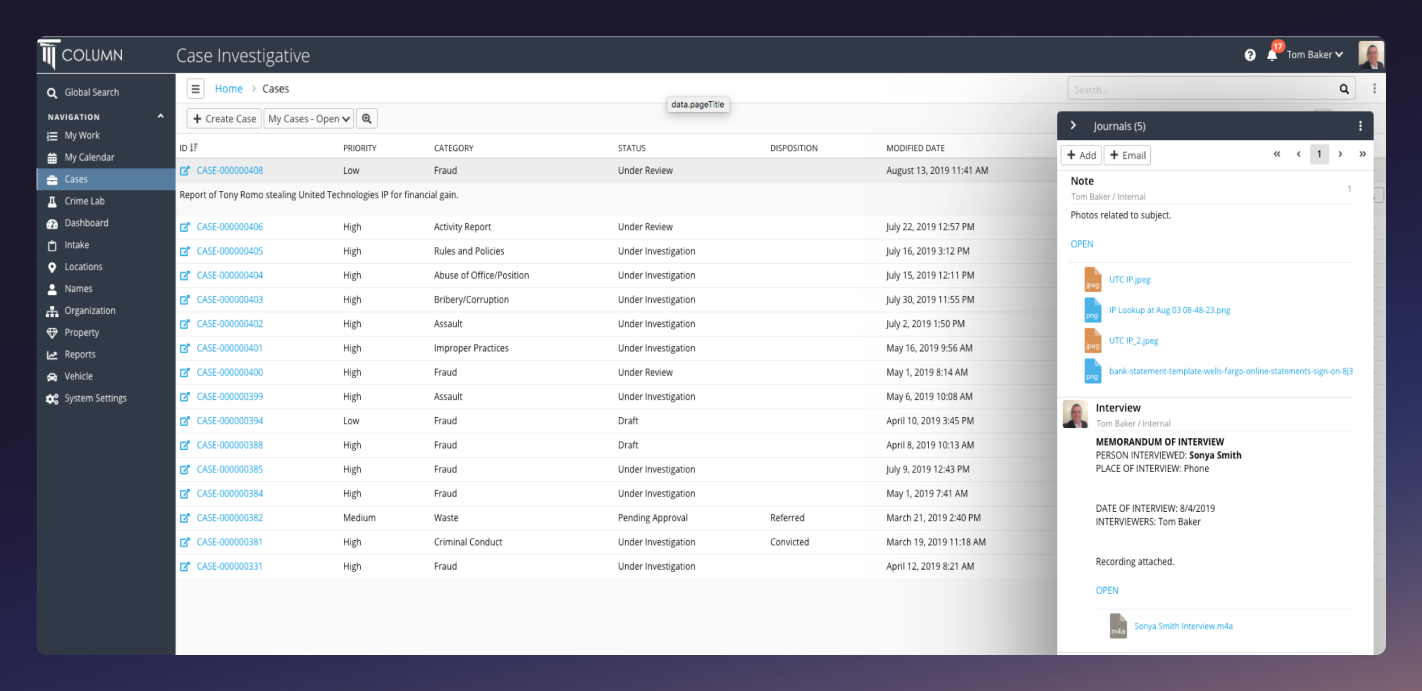Open the Sonya Smith Interview.m4a attachment
Screen dimensions: 1422x691
[1182, 625]
